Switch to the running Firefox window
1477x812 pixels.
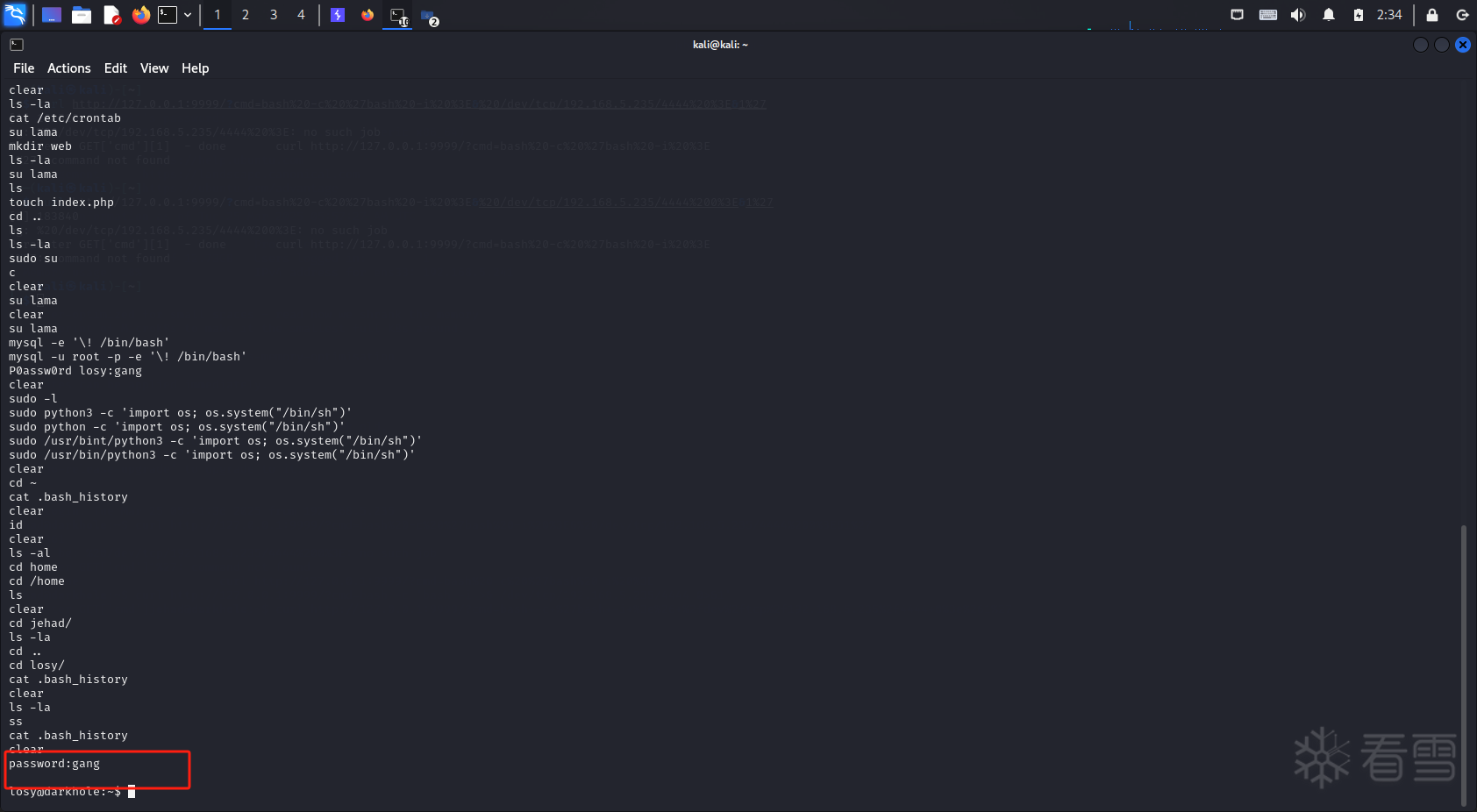[367, 15]
